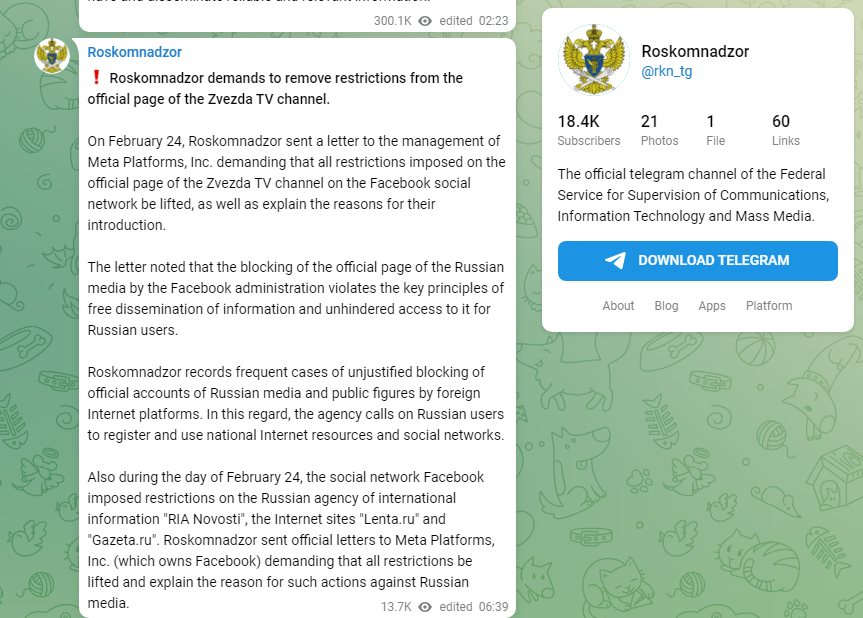This screenshot has width=863, height=618.
Task: Open the Blog footer link
Action: click(666, 306)
